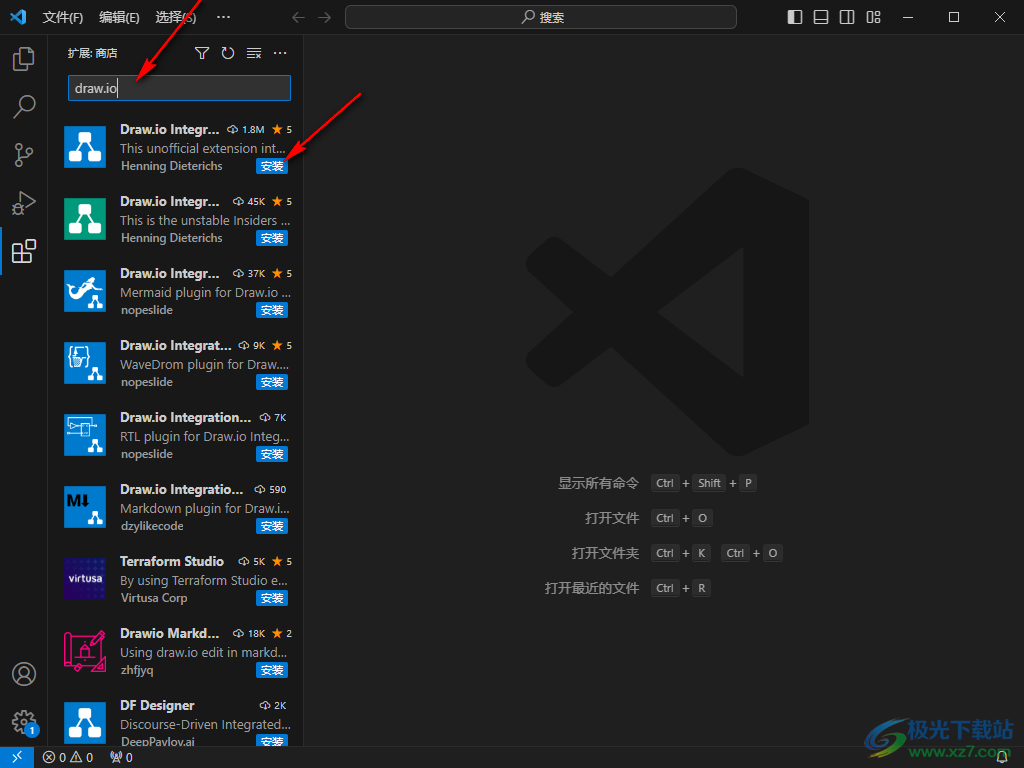Select the virtusa Terraform Studio icon
The height and width of the screenshot is (768, 1024).
click(x=85, y=579)
